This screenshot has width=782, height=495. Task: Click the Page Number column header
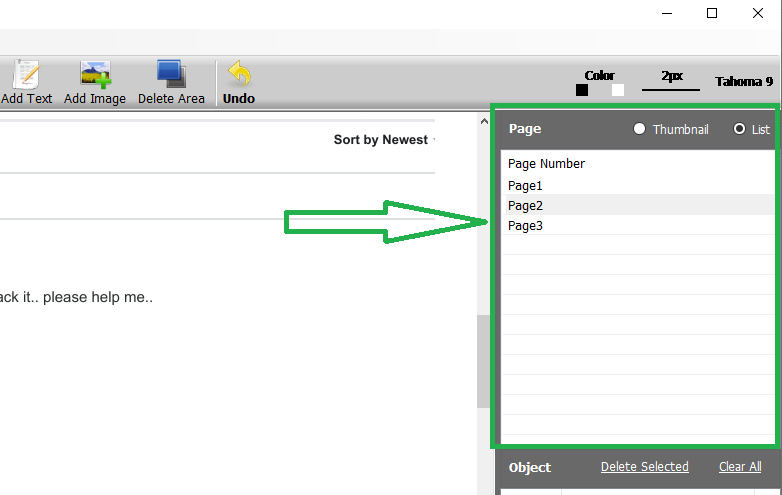pyautogui.click(x=546, y=164)
